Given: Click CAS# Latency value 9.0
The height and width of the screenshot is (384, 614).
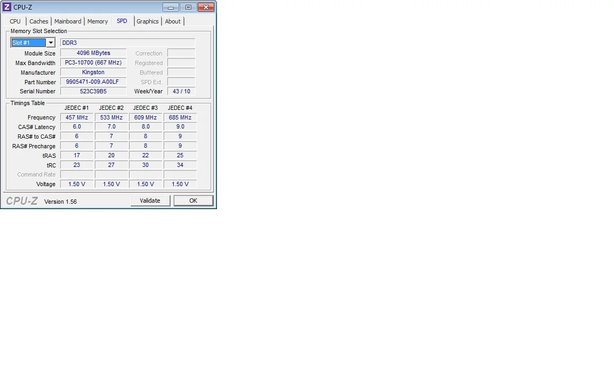Looking at the screenshot, I should 180,127.
